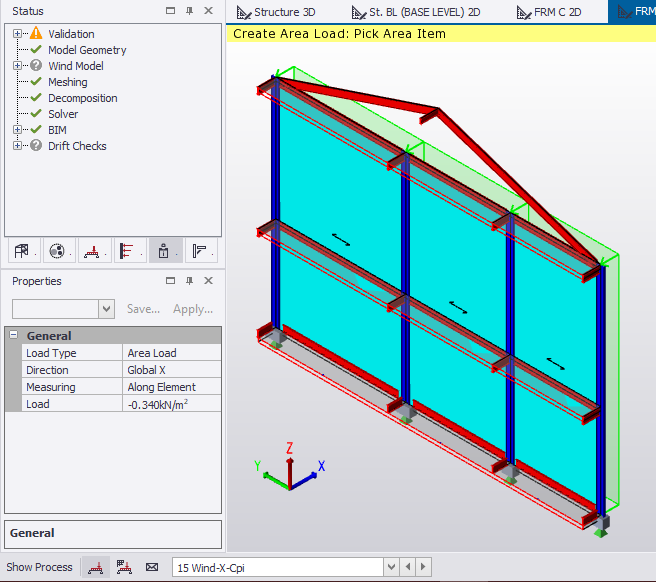The width and height of the screenshot is (656, 582).
Task: Click the Save... button in Properties
Action: [x=144, y=309]
